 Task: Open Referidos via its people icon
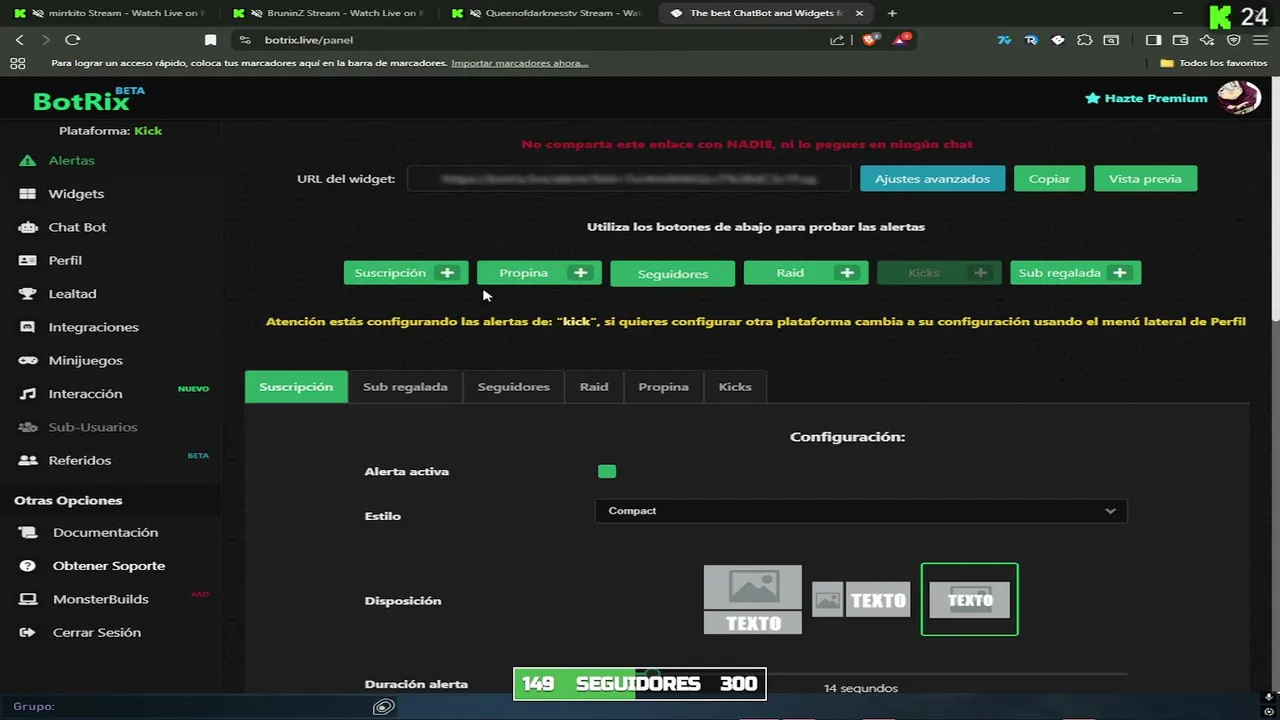click(x=28, y=460)
